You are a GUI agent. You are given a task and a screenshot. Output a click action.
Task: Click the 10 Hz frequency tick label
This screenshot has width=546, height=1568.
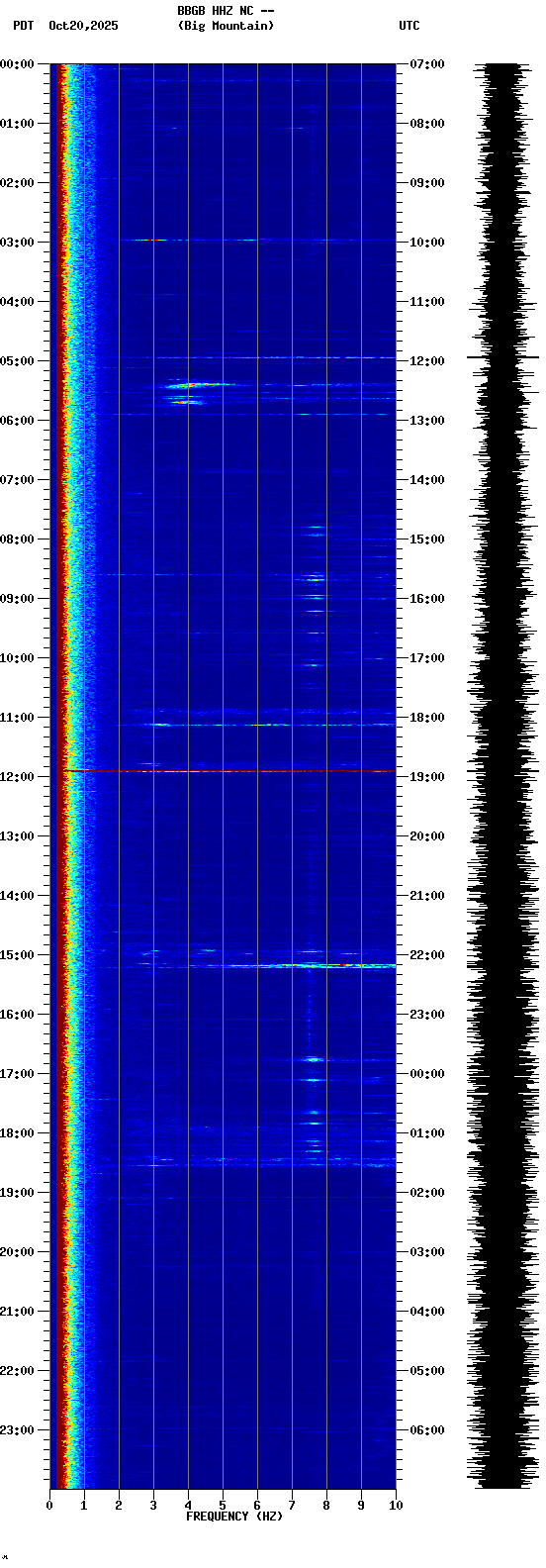point(396,1506)
